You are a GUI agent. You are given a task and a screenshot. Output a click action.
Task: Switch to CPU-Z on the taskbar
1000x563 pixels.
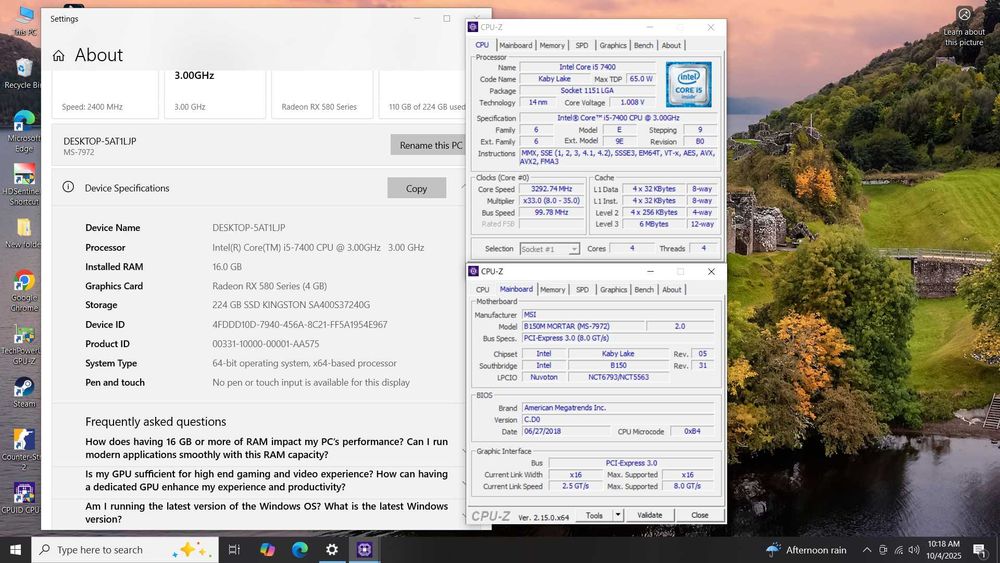click(x=364, y=550)
